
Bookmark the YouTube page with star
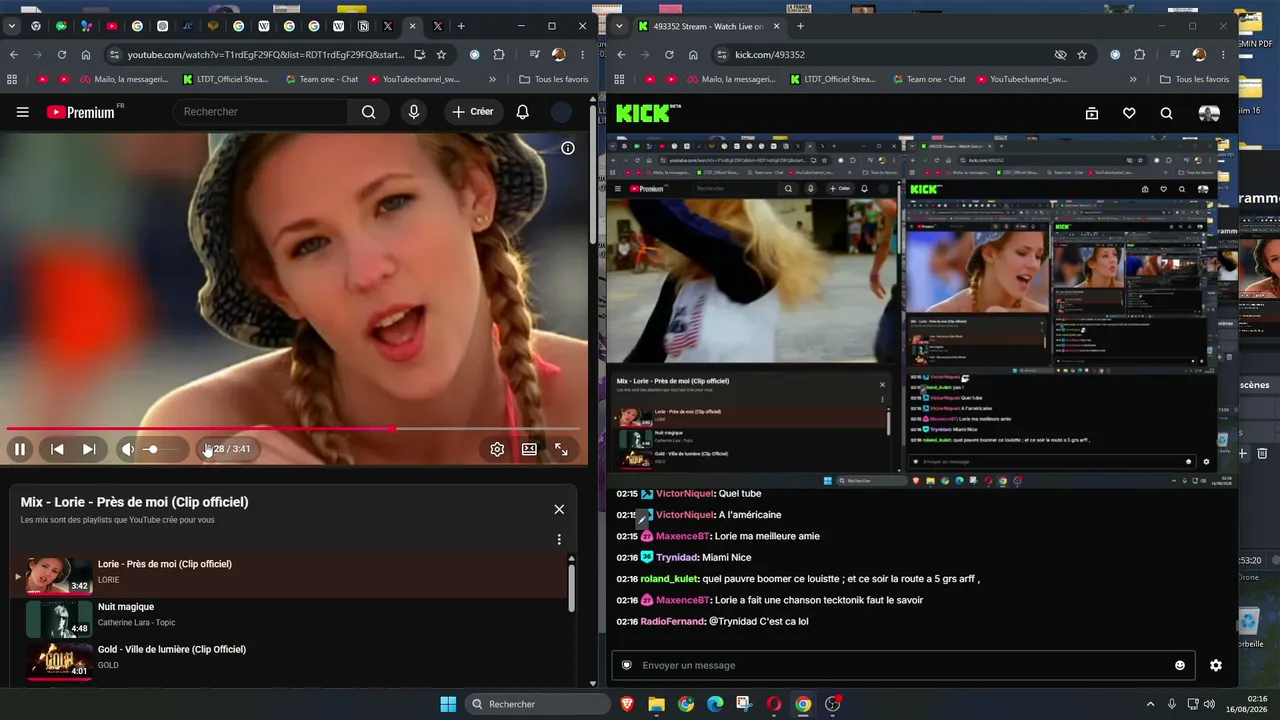(441, 55)
